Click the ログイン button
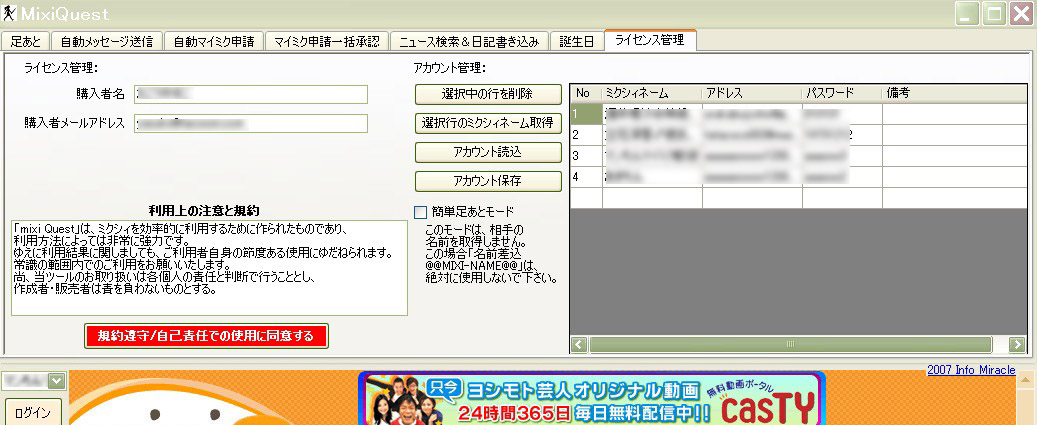 33,412
